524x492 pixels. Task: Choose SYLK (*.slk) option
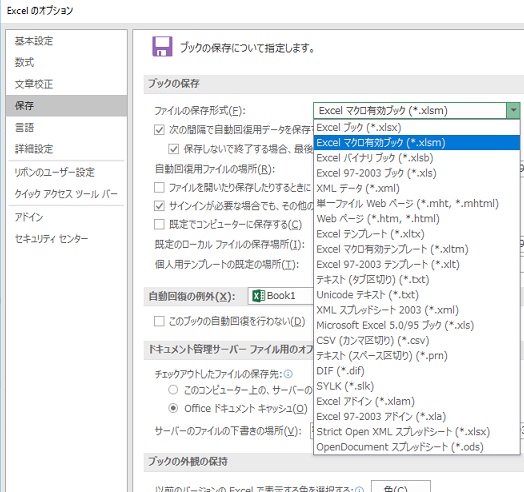pos(417,386)
